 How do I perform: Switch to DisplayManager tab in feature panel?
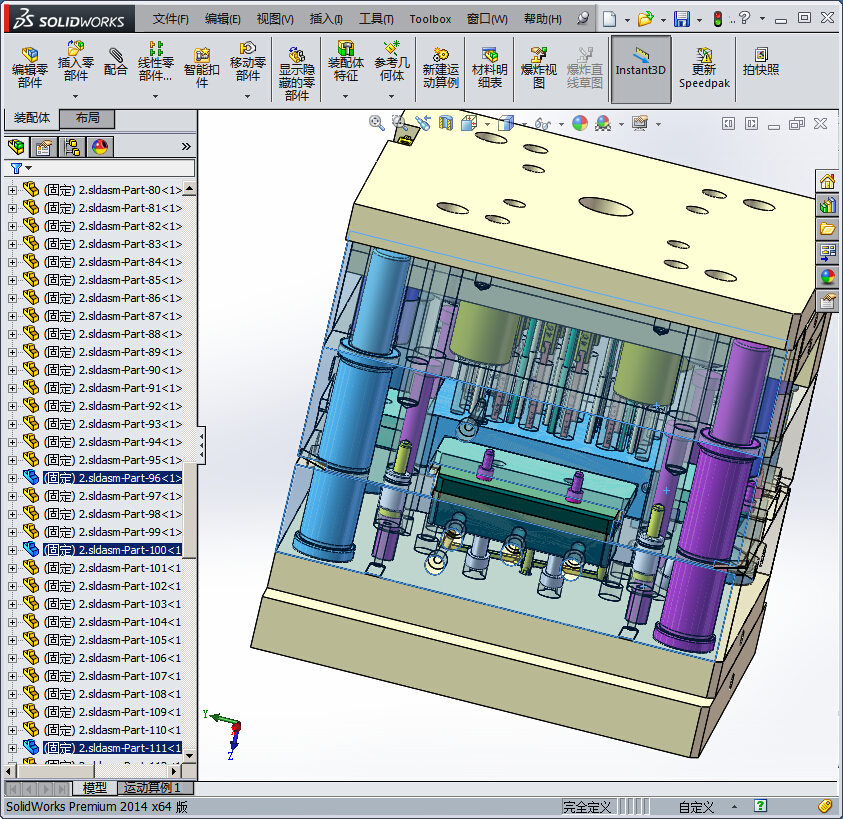99,147
